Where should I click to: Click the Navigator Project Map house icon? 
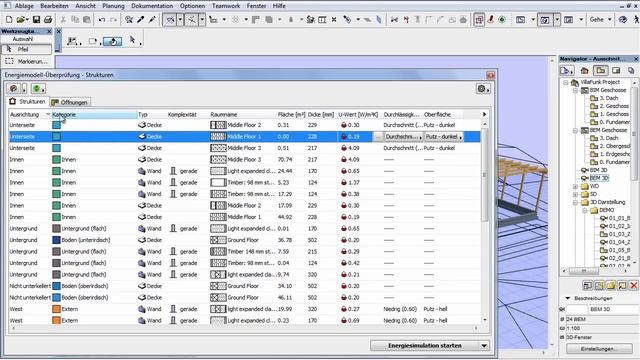pyautogui.click(x=584, y=71)
